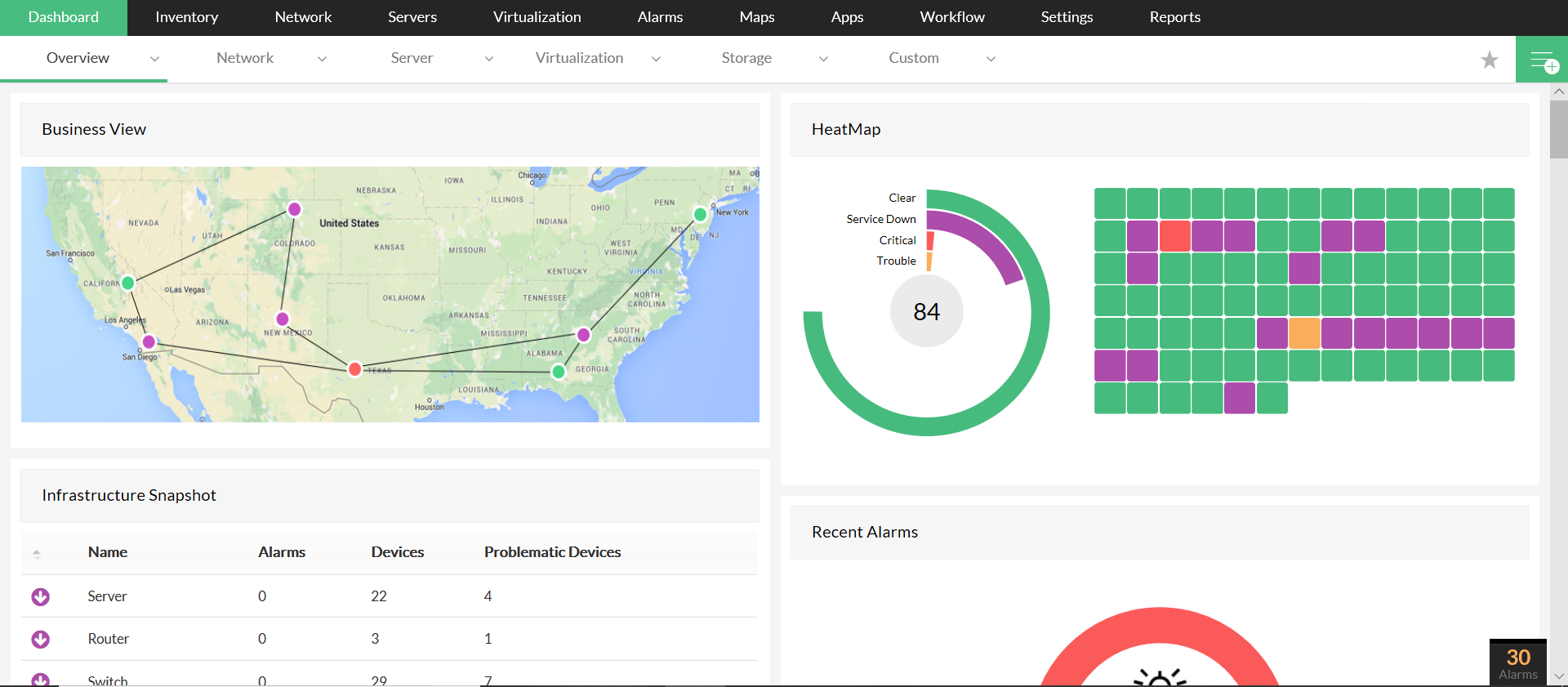Expand the Network sub-tab dropdown chevron
The height and width of the screenshot is (687, 1568).
[322, 59]
